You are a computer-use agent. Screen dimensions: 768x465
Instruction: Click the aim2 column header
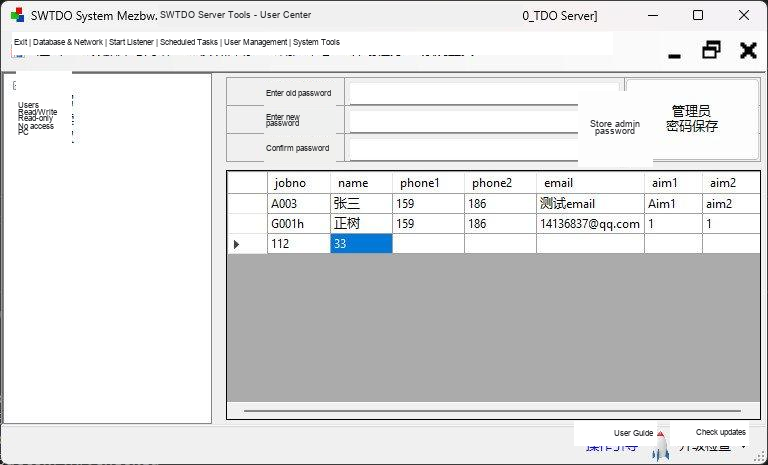coord(731,183)
